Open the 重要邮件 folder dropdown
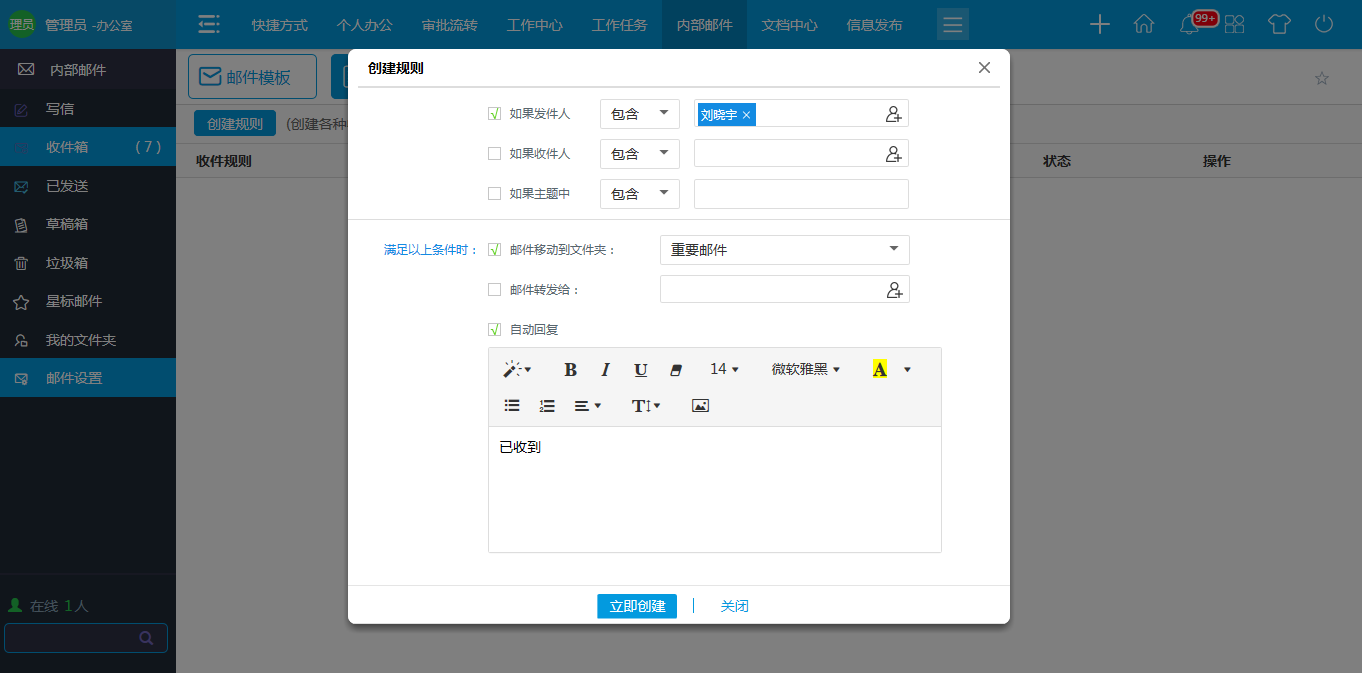Image resolution: width=1362 pixels, height=673 pixels. (x=784, y=249)
